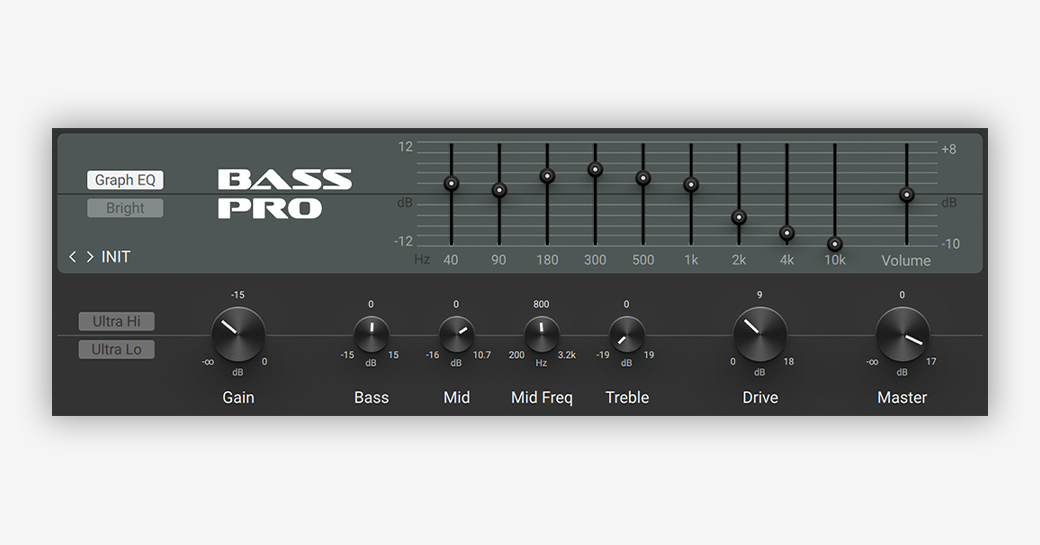Click the Bass Pro logo
The image size is (1040, 545).
285,194
